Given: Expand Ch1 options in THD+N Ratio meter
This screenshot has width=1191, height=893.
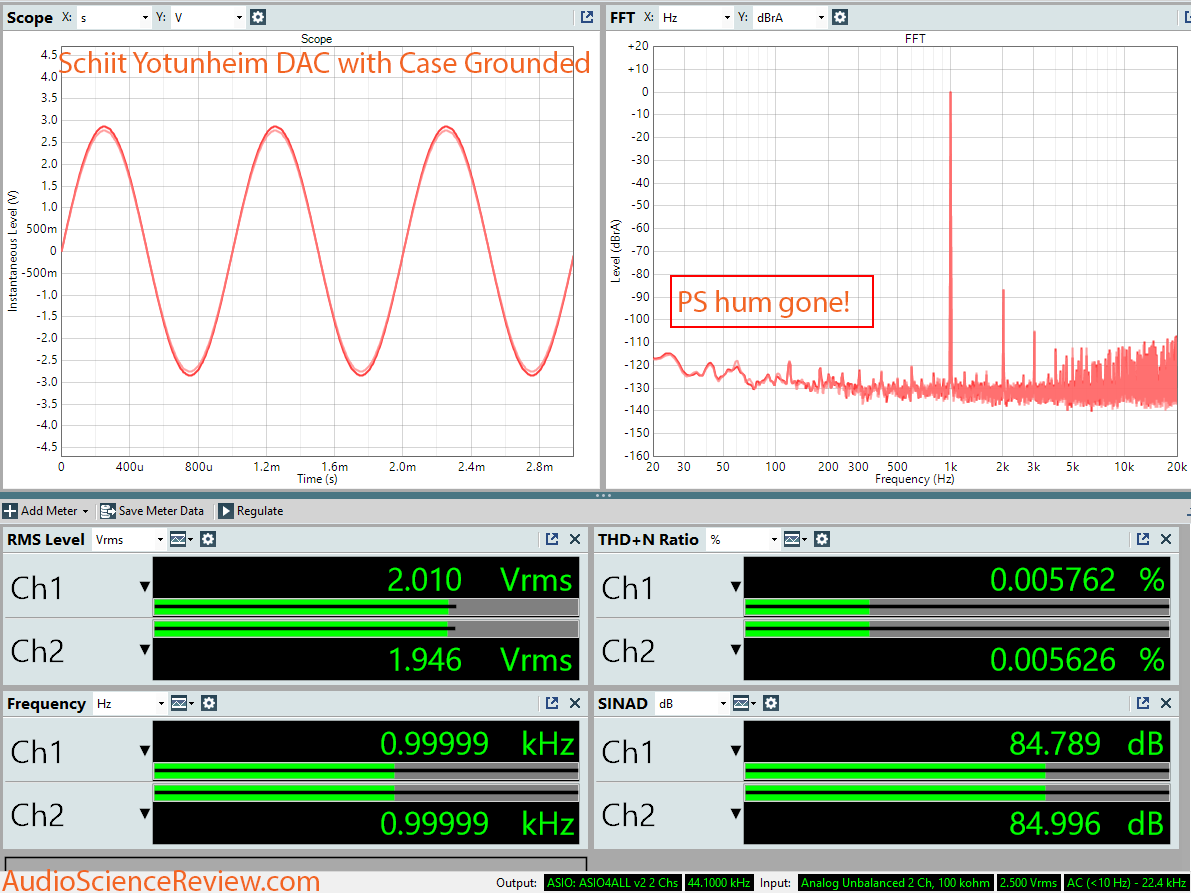Looking at the screenshot, I should pyautogui.click(x=735, y=586).
